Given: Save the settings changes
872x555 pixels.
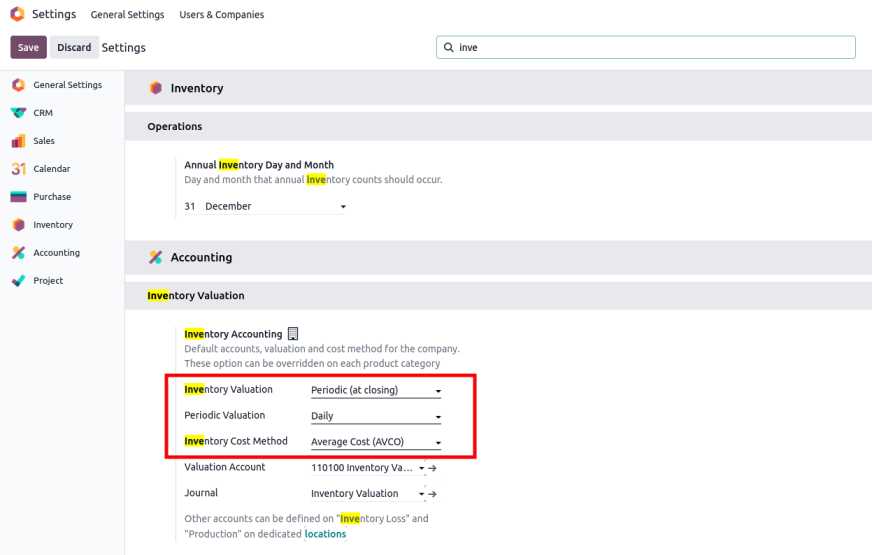Looking at the screenshot, I should (x=28, y=47).
